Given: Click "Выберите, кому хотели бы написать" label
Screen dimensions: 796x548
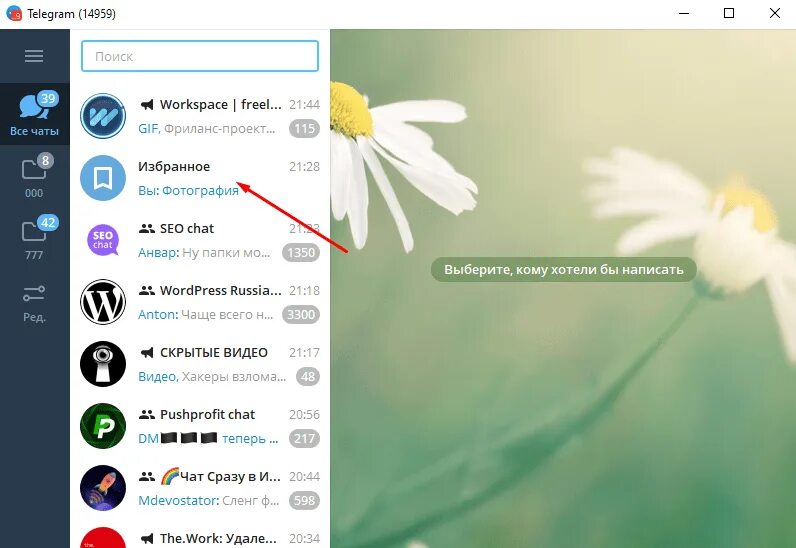Looking at the screenshot, I should click(563, 269).
